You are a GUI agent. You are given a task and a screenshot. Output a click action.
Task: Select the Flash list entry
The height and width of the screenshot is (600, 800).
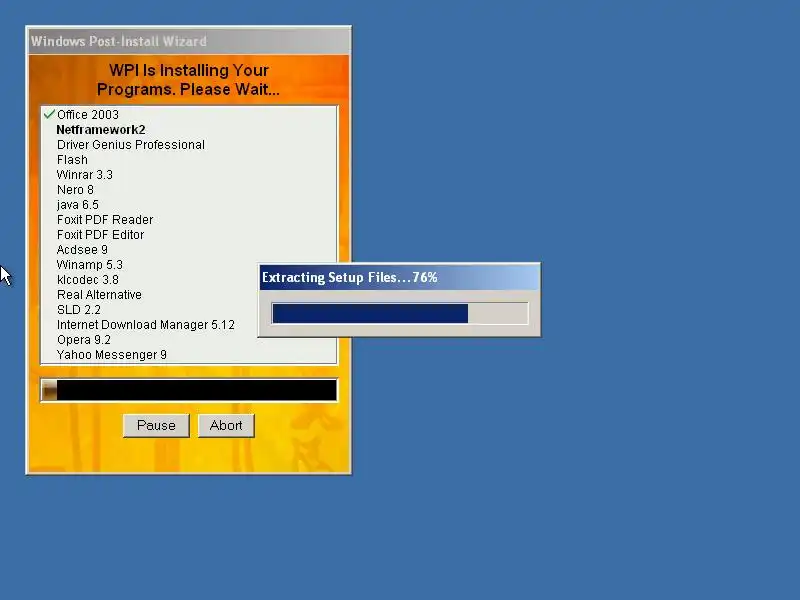pos(72,160)
